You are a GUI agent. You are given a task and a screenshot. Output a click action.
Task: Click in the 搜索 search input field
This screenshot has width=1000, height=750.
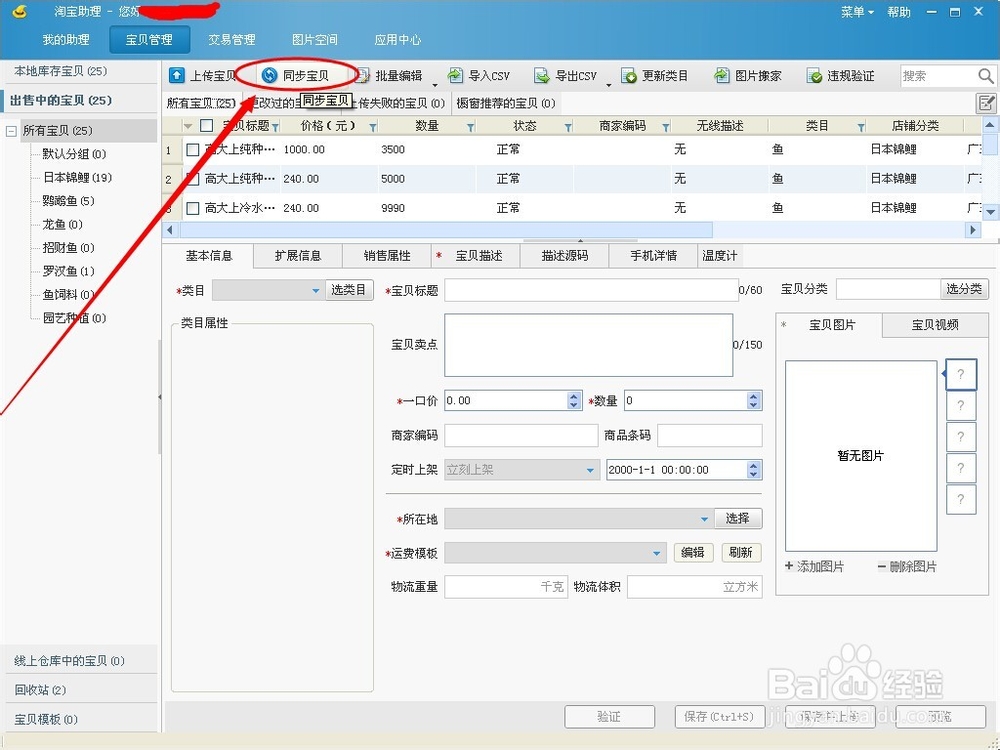(935, 75)
